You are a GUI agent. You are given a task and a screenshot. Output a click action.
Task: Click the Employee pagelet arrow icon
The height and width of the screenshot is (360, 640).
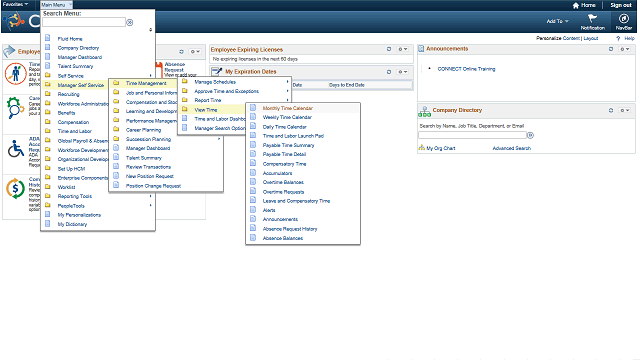click(9, 51)
